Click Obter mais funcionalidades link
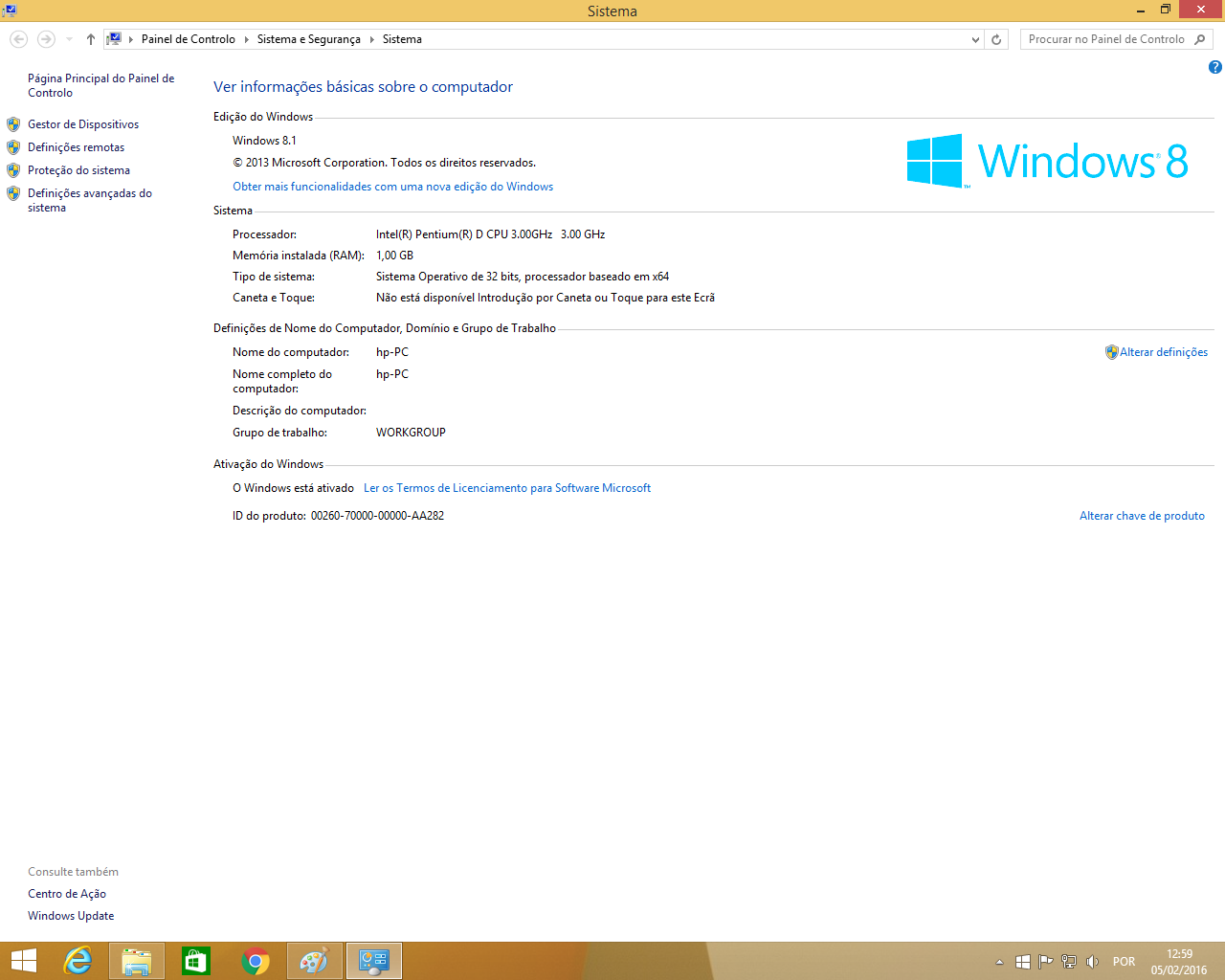Screen dimensions: 1225x980 (392, 187)
